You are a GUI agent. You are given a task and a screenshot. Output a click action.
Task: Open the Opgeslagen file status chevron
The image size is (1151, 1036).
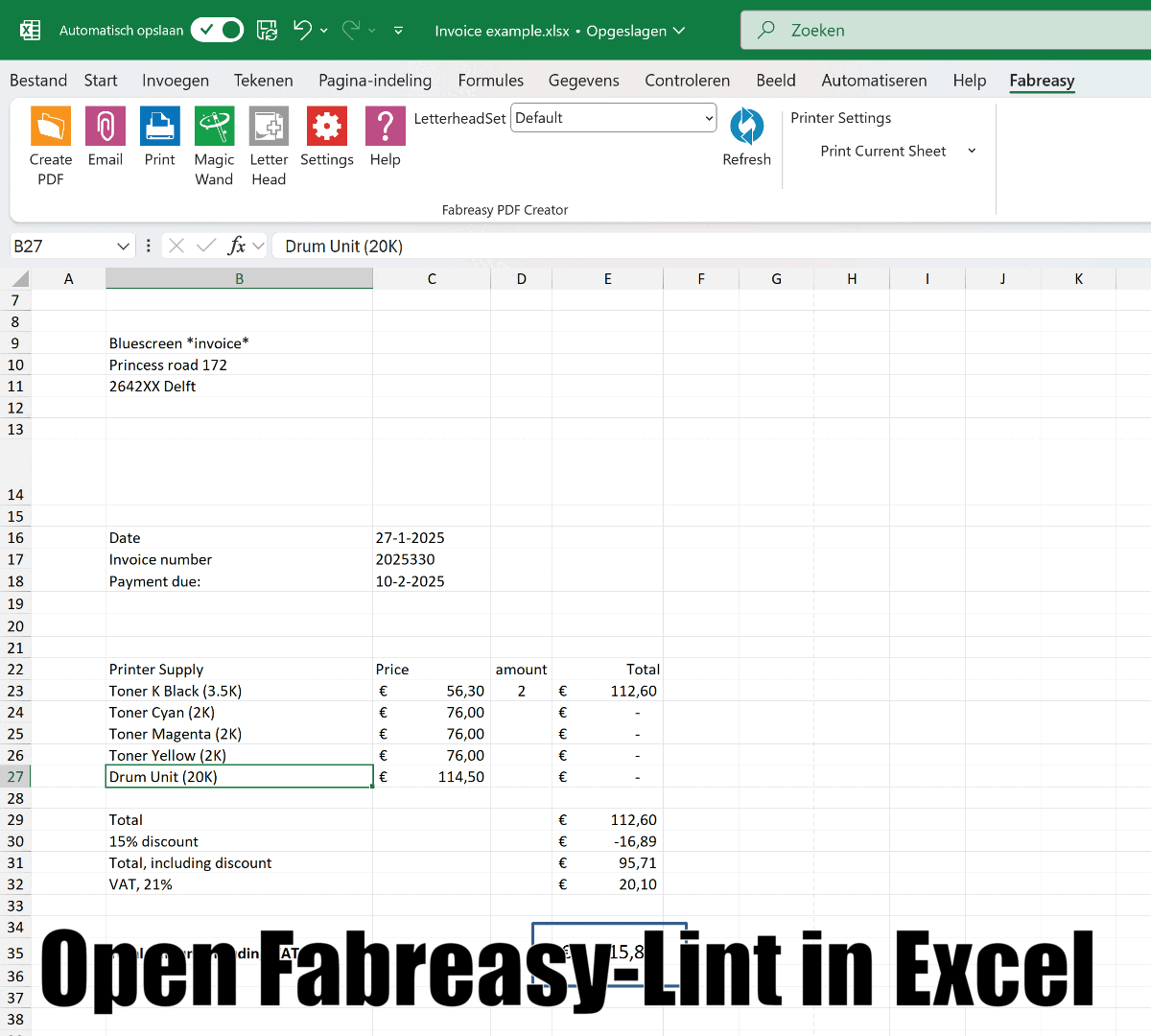(680, 31)
